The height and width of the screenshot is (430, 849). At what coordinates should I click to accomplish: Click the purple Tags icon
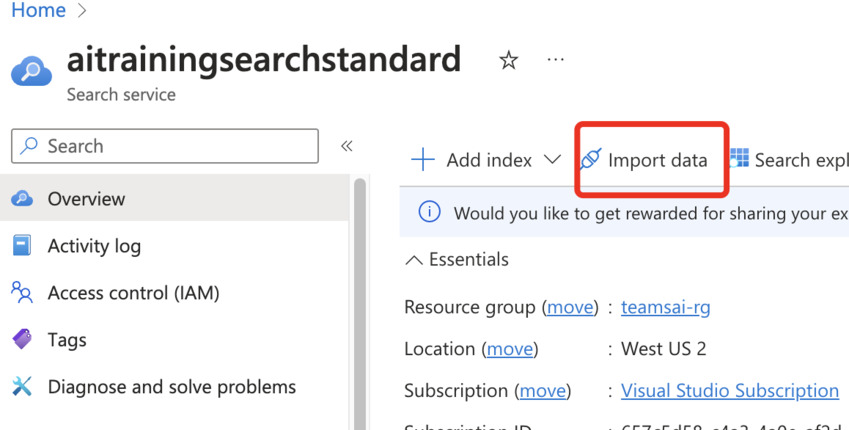22,340
